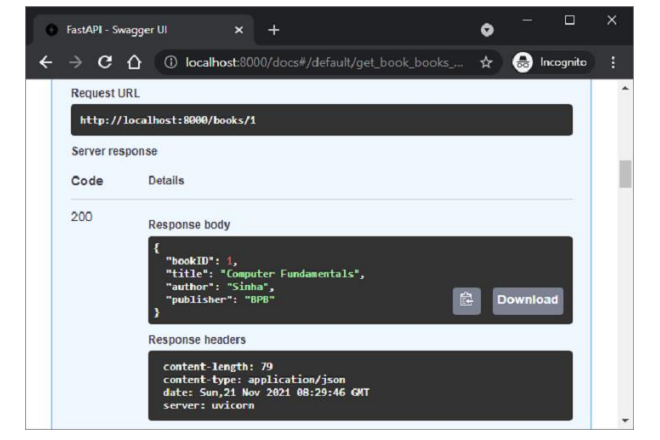Bookmark this page with star icon
The image size is (660, 440).
pos(486,62)
